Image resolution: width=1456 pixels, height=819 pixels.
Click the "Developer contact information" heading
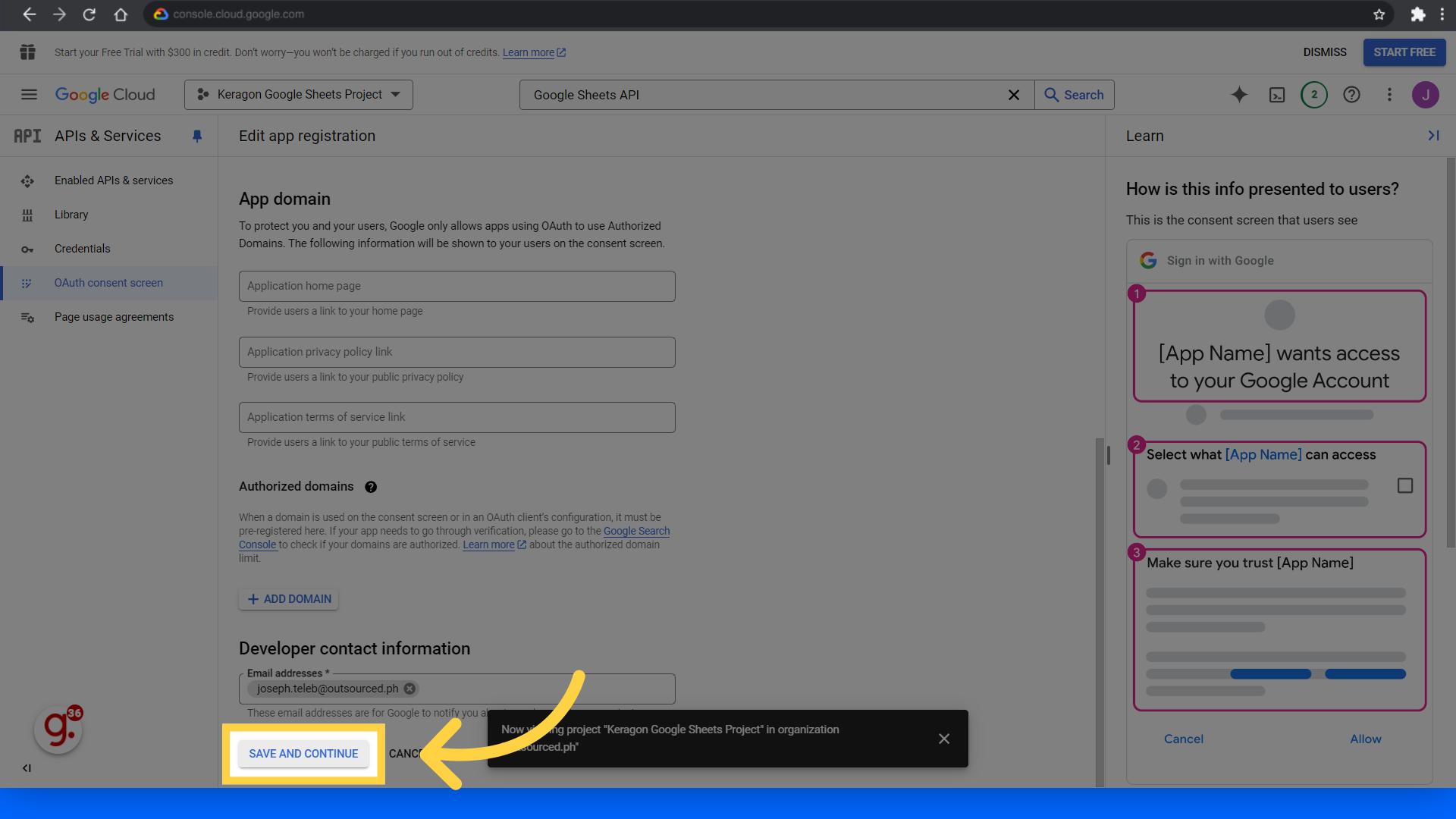point(354,649)
